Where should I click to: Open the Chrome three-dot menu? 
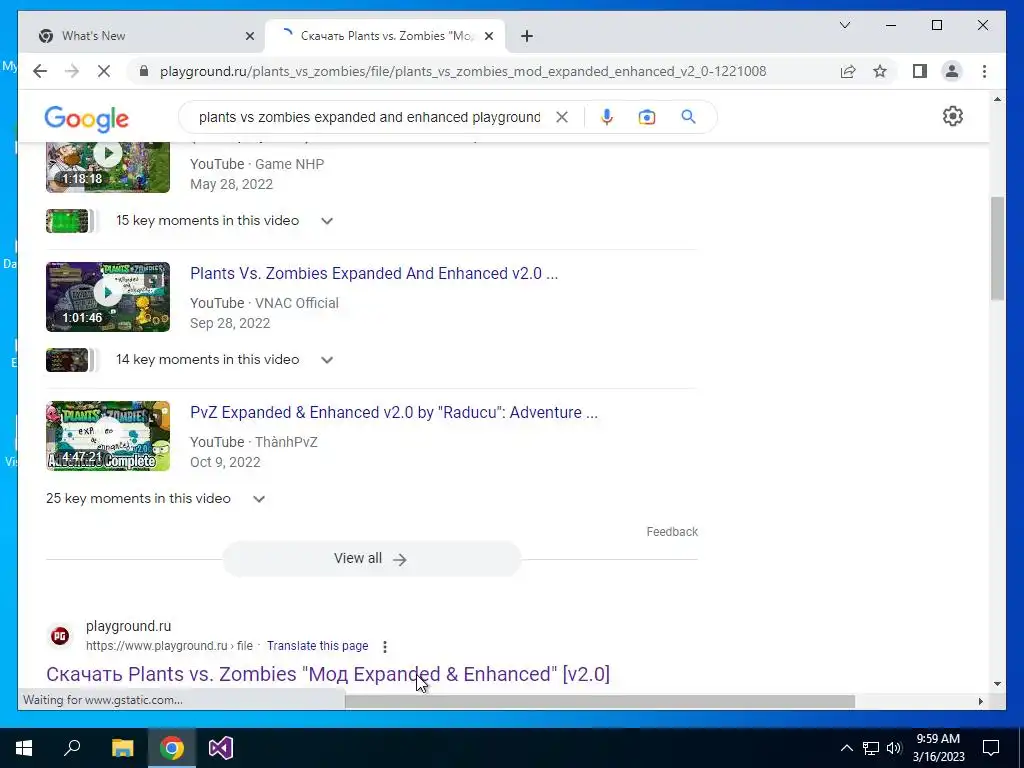pos(984,71)
